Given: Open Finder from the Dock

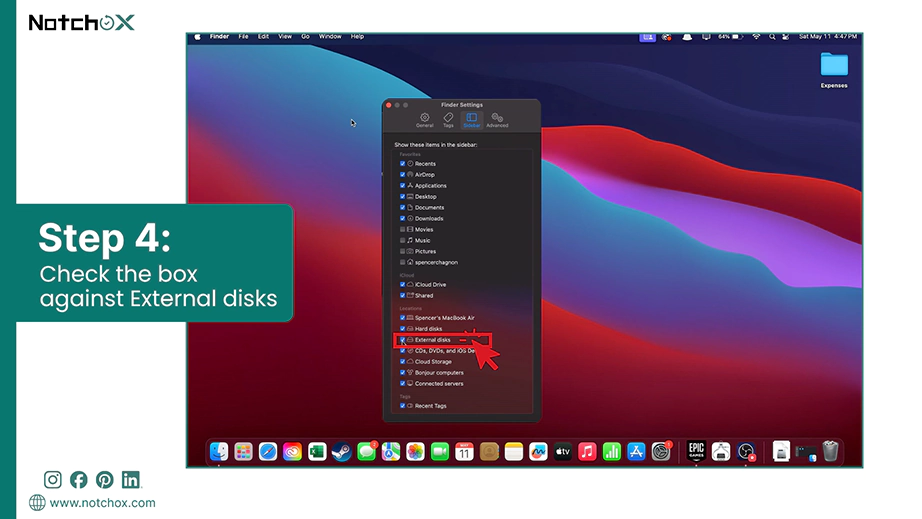Looking at the screenshot, I should click(219, 451).
